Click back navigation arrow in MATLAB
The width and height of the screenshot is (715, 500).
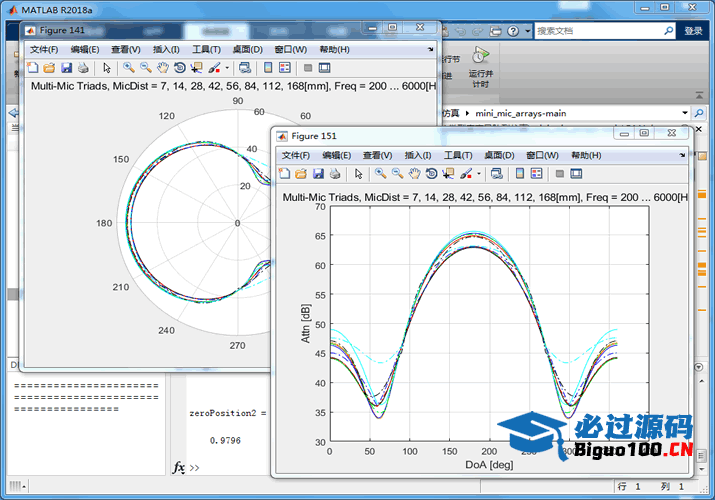tap(13, 113)
